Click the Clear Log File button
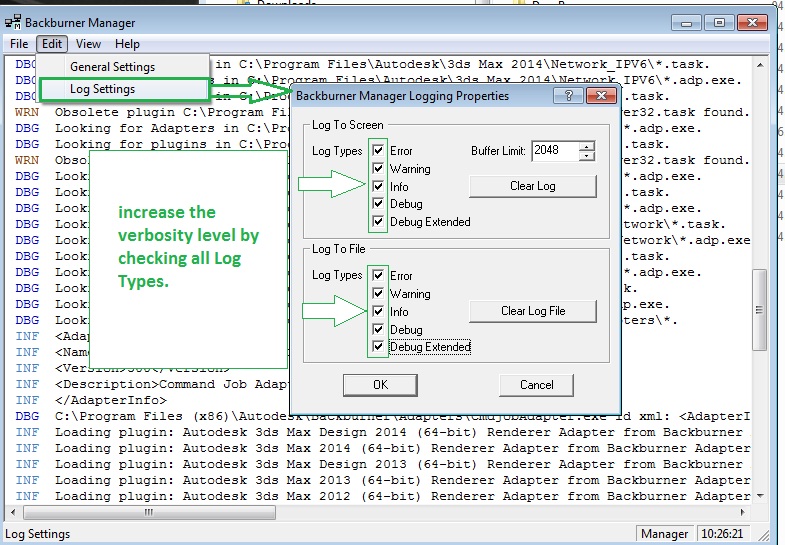This screenshot has height=545, width=785. (533, 311)
